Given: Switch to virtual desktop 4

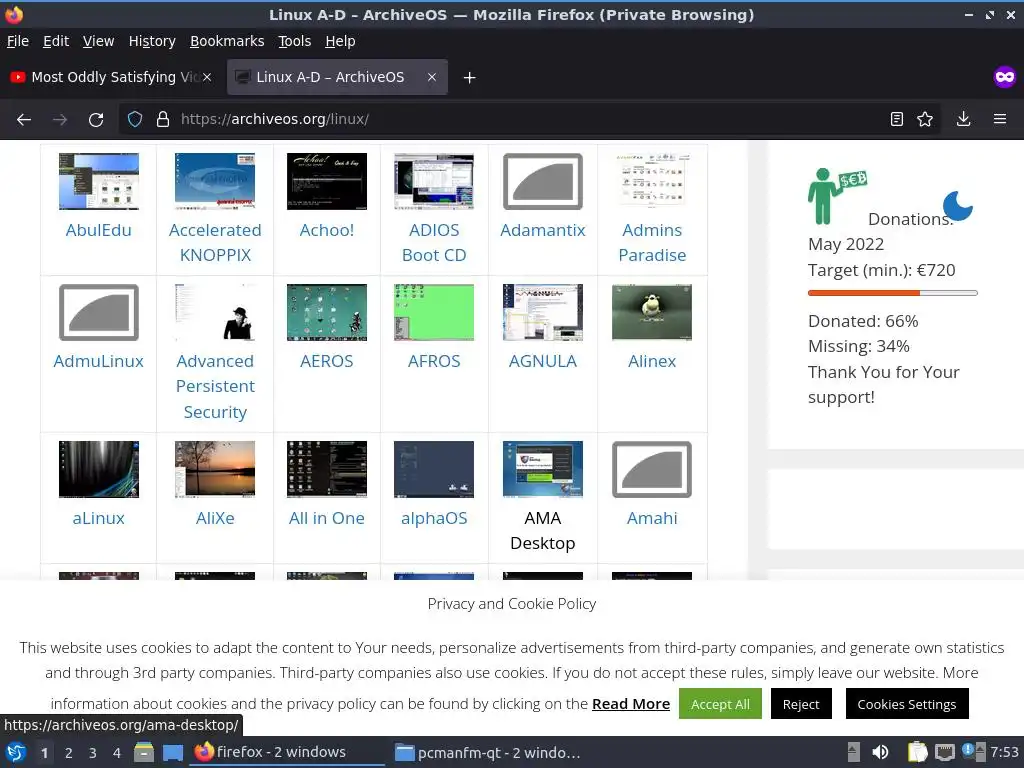Looking at the screenshot, I should [117, 753].
